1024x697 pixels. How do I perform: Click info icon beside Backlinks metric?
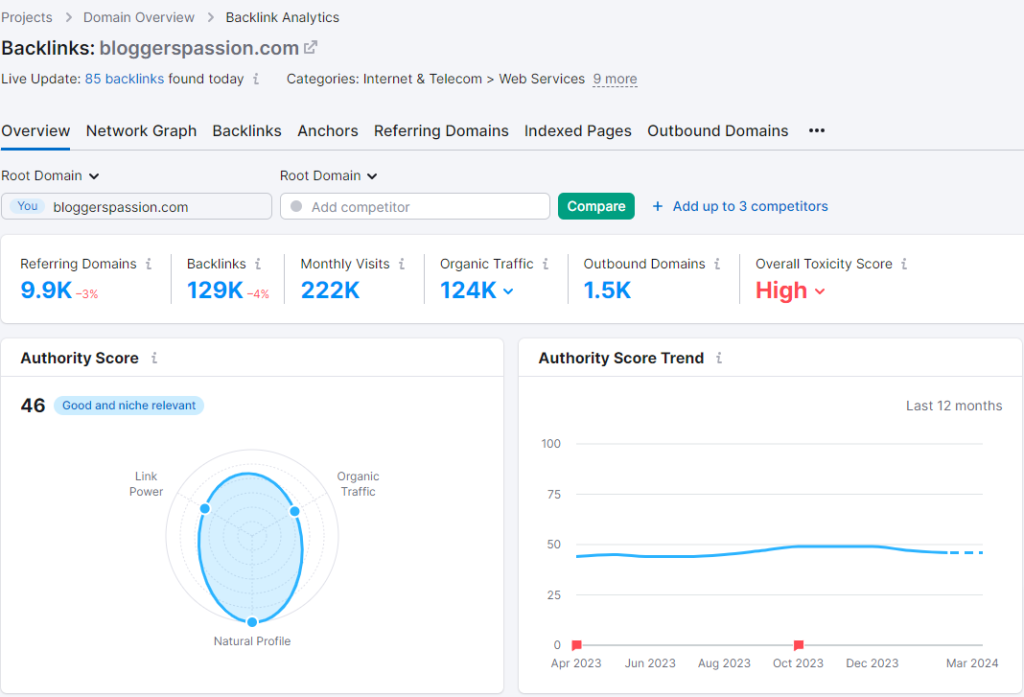coord(258,264)
